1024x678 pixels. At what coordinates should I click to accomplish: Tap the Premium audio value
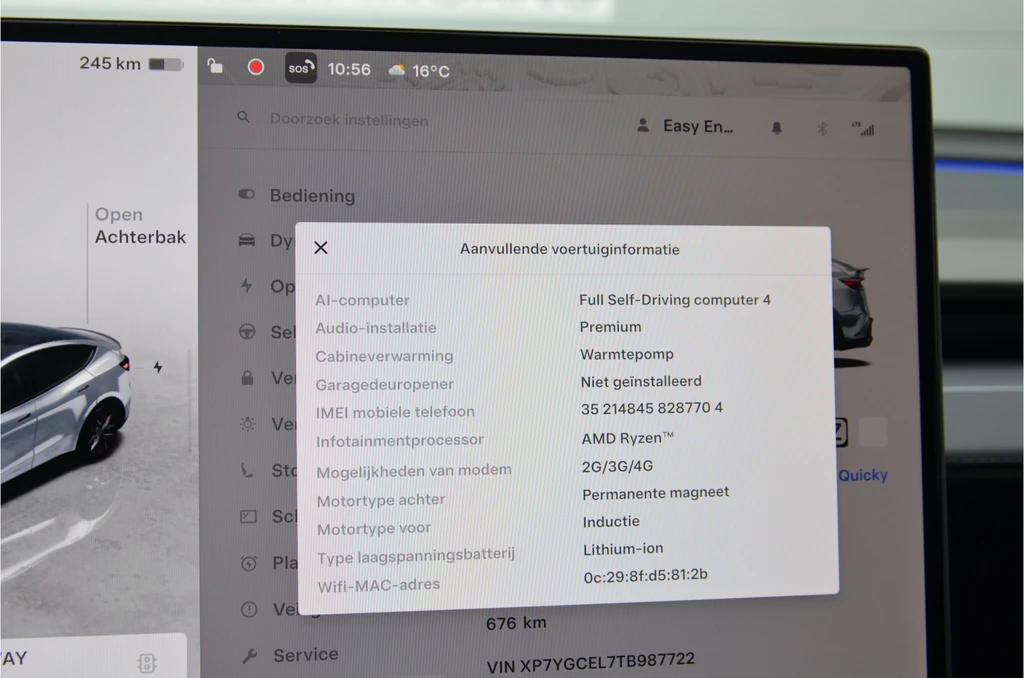(x=610, y=327)
